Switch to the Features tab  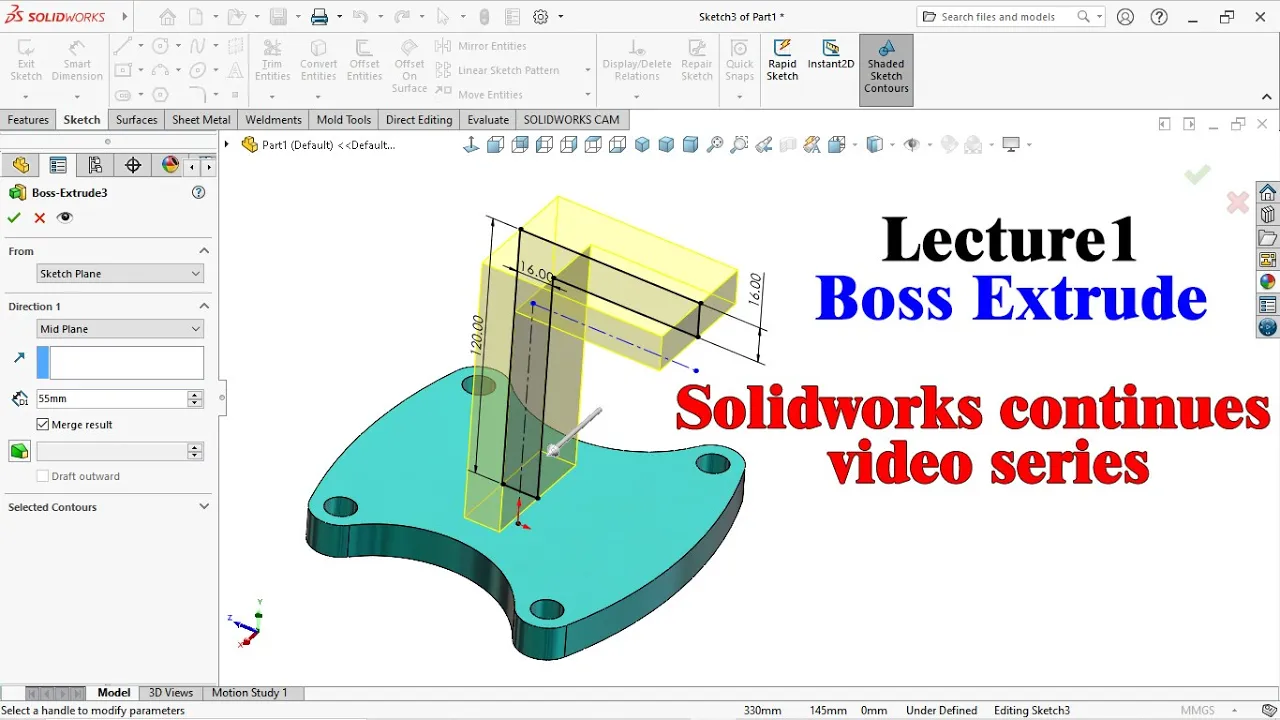click(28, 119)
